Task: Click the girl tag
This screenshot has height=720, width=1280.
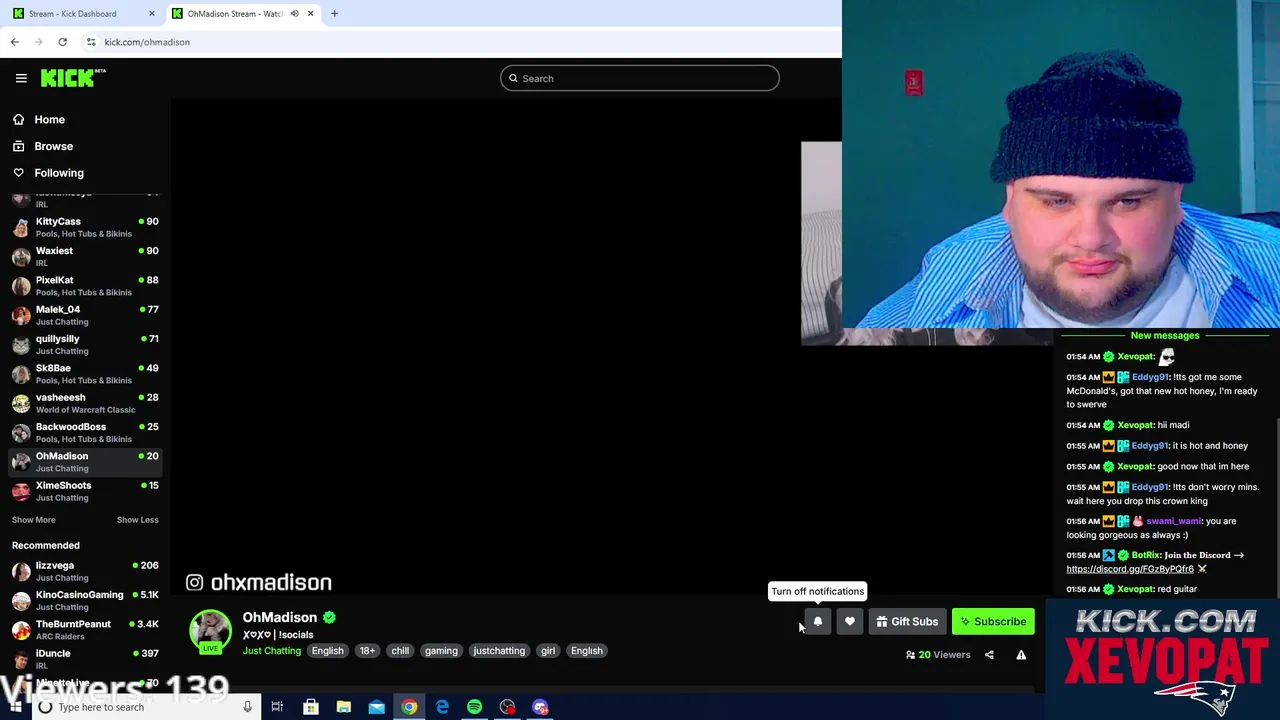Action: pyautogui.click(x=548, y=651)
